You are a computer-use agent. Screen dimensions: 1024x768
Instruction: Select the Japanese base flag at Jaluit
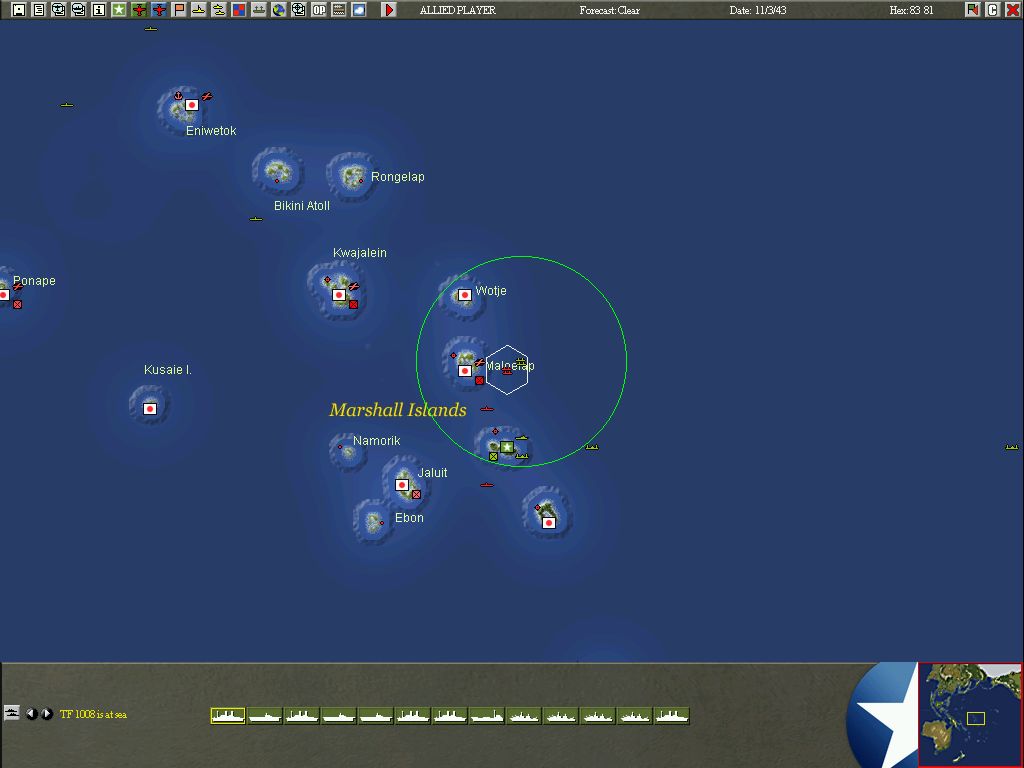402,485
